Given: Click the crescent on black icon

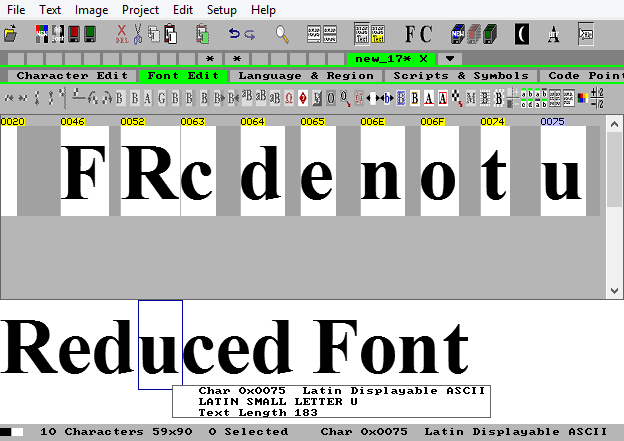Looking at the screenshot, I should coord(522,34).
